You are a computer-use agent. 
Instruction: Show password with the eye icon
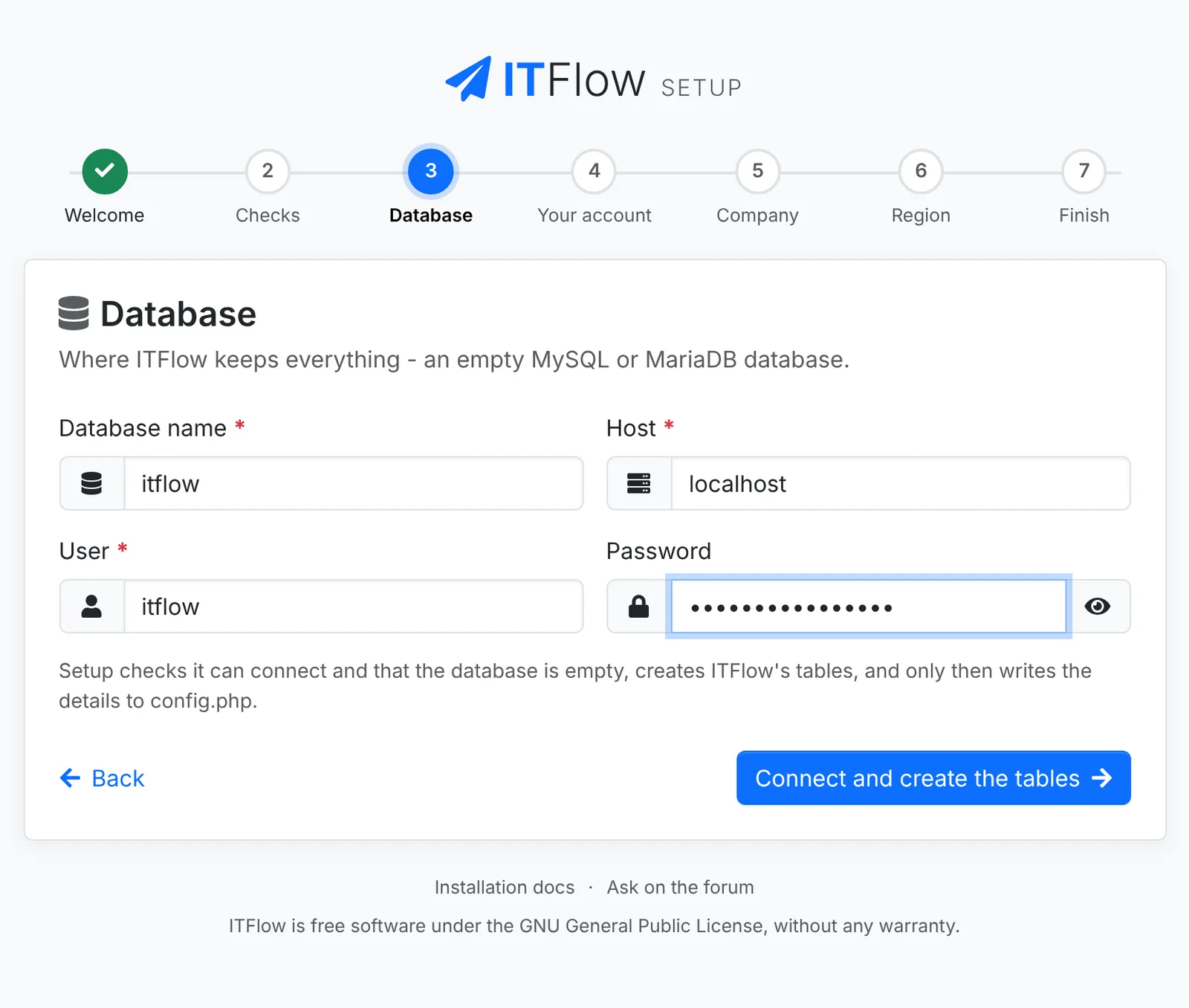pyautogui.click(x=1098, y=607)
